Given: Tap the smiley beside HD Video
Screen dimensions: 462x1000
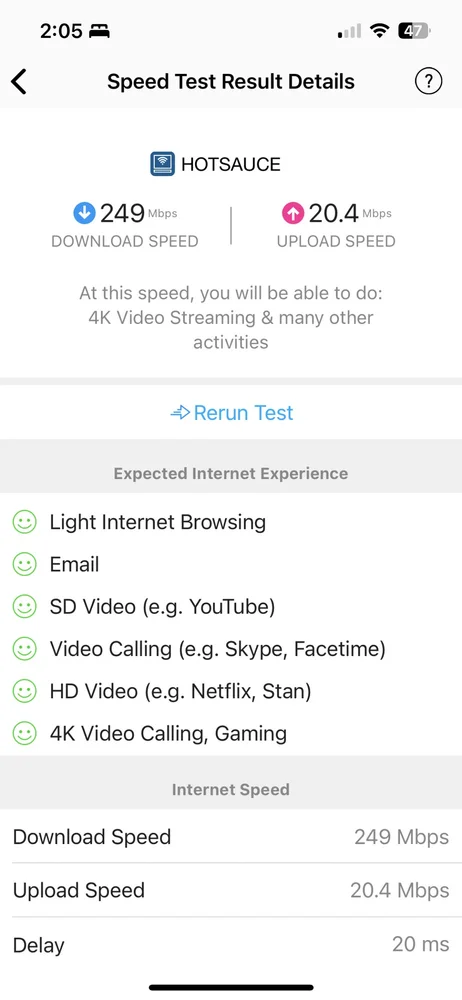Looking at the screenshot, I should click(x=24, y=691).
